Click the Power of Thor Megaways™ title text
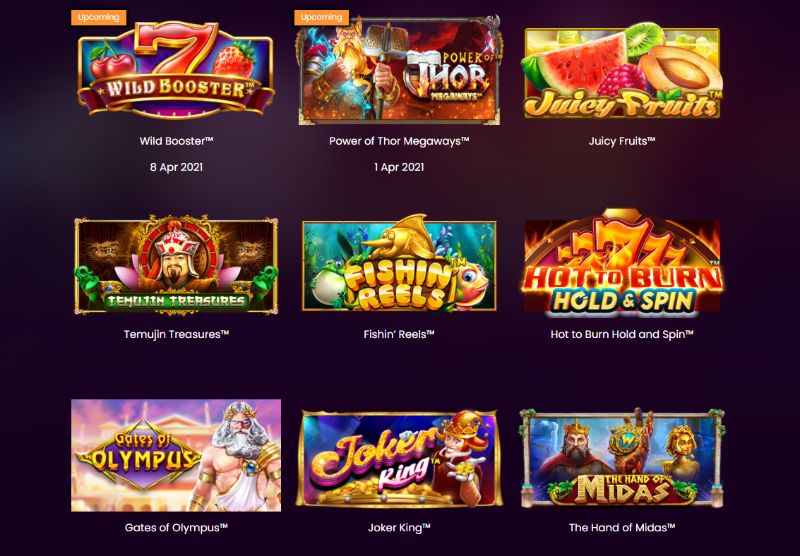Image resolution: width=800 pixels, height=556 pixels. pos(399,141)
